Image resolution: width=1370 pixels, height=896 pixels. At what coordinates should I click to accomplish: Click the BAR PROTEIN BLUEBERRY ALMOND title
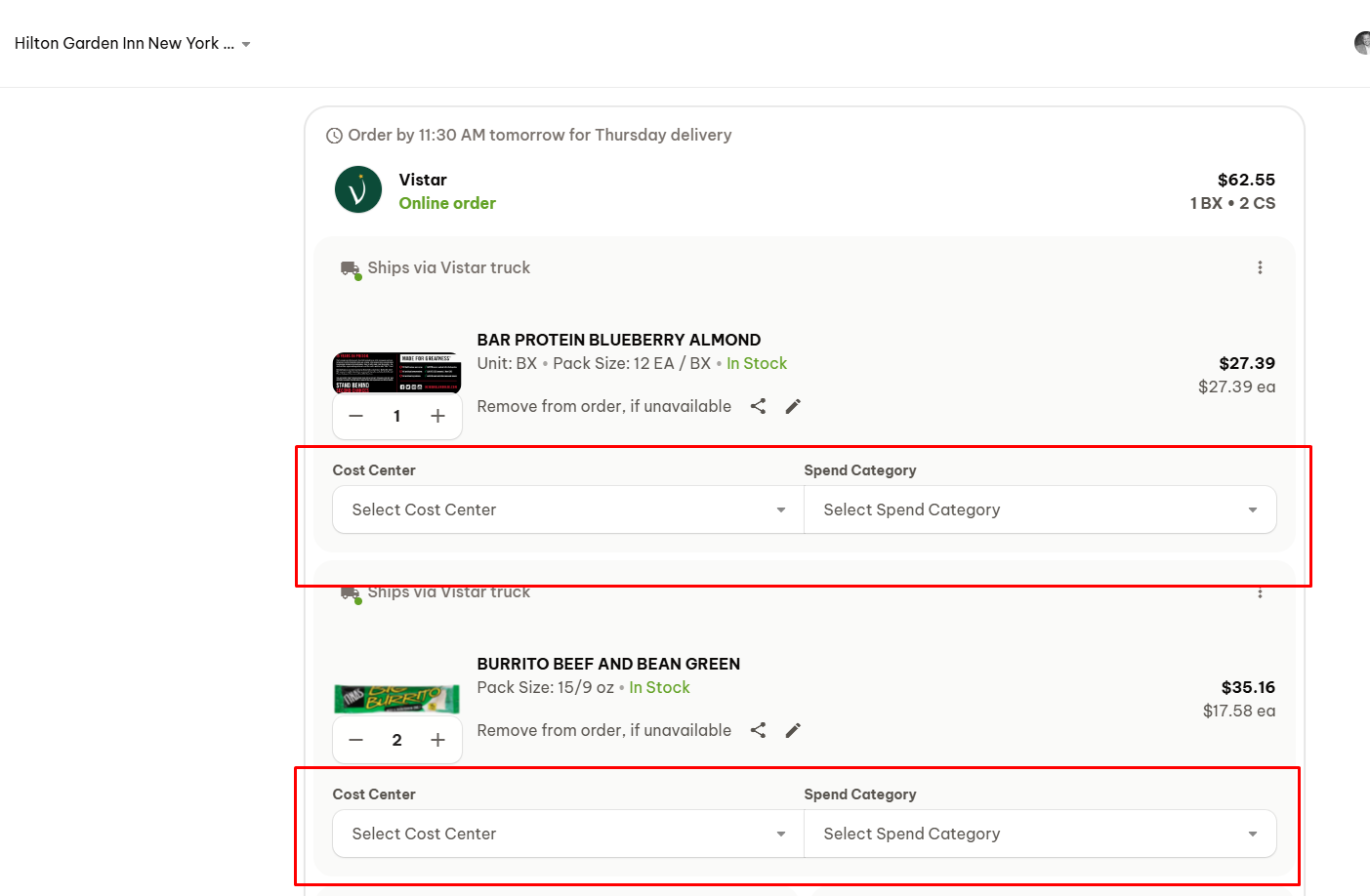pyautogui.click(x=619, y=340)
